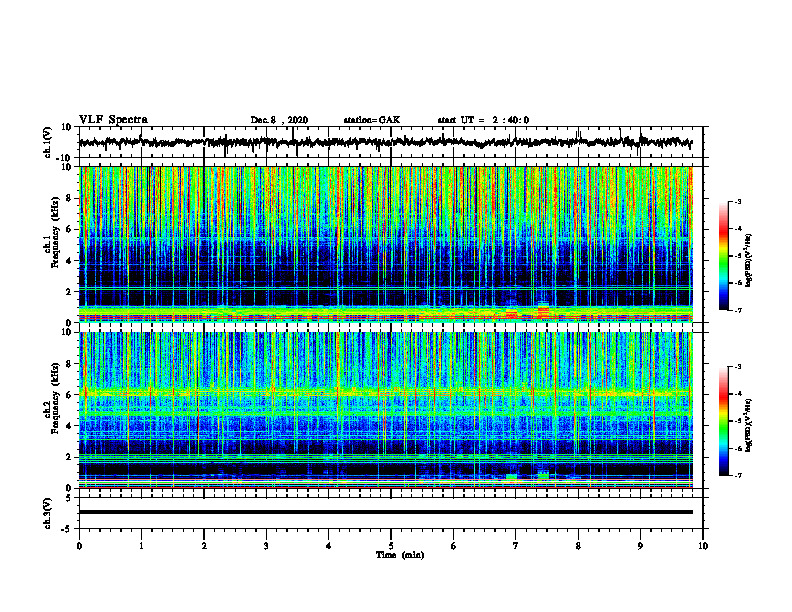
Task: Click the "station=GAK" header label
Action: [x=372, y=120]
